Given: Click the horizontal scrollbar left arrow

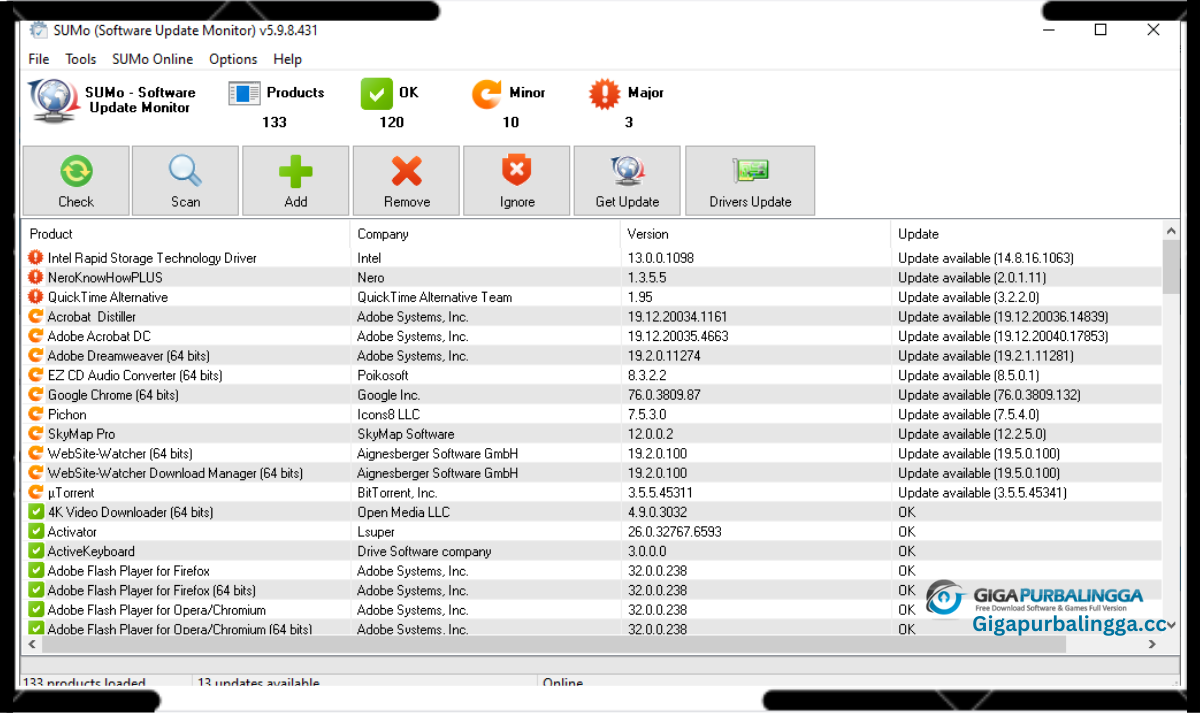Looking at the screenshot, I should (32, 645).
